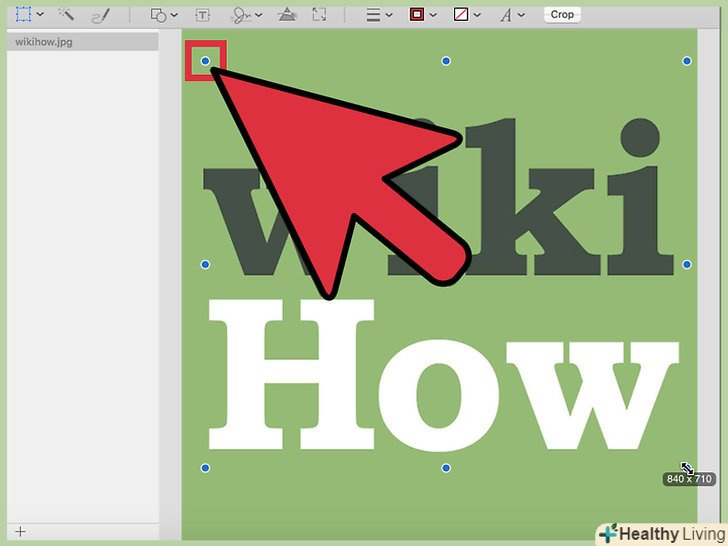Open the Fill Color dropdown arrow

tap(477, 15)
